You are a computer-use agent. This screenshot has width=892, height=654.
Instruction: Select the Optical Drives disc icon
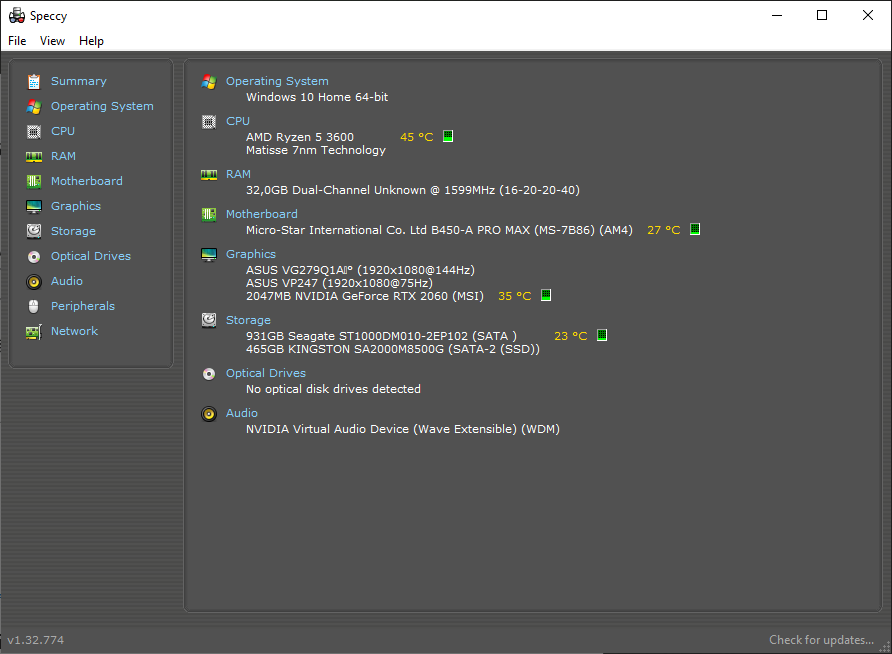34,256
